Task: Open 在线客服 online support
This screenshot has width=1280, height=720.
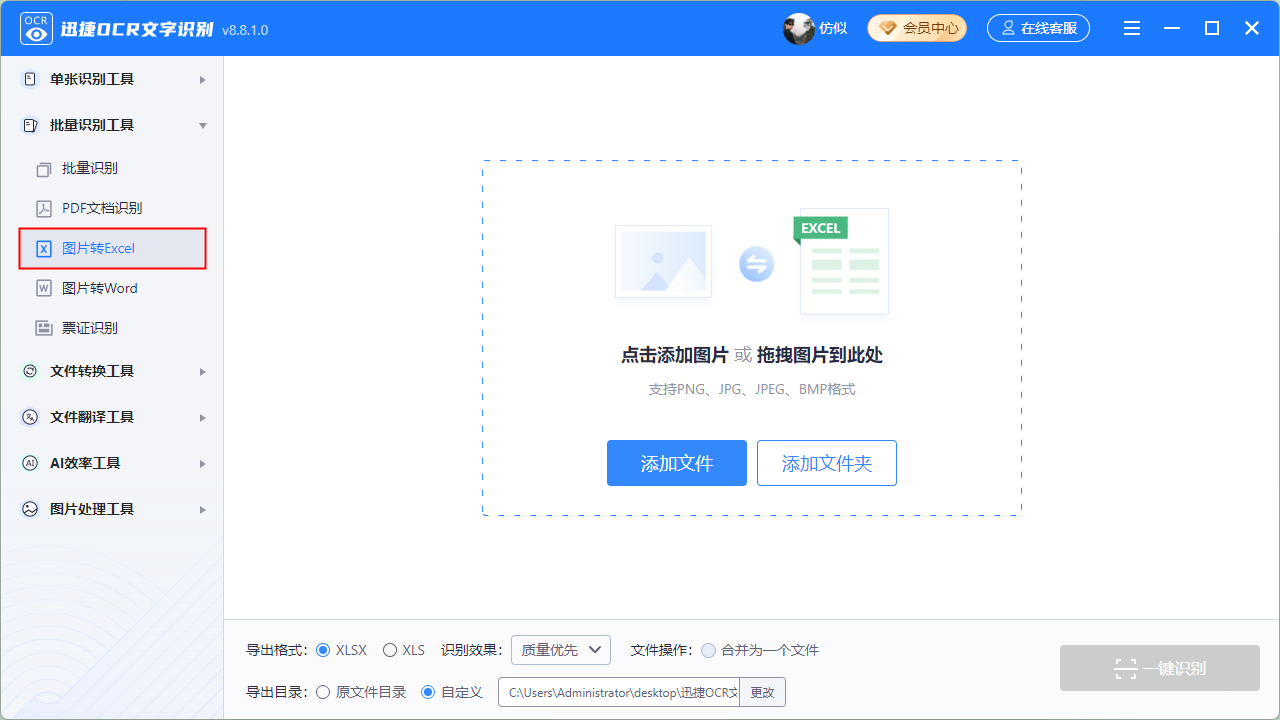Action: [x=1038, y=28]
